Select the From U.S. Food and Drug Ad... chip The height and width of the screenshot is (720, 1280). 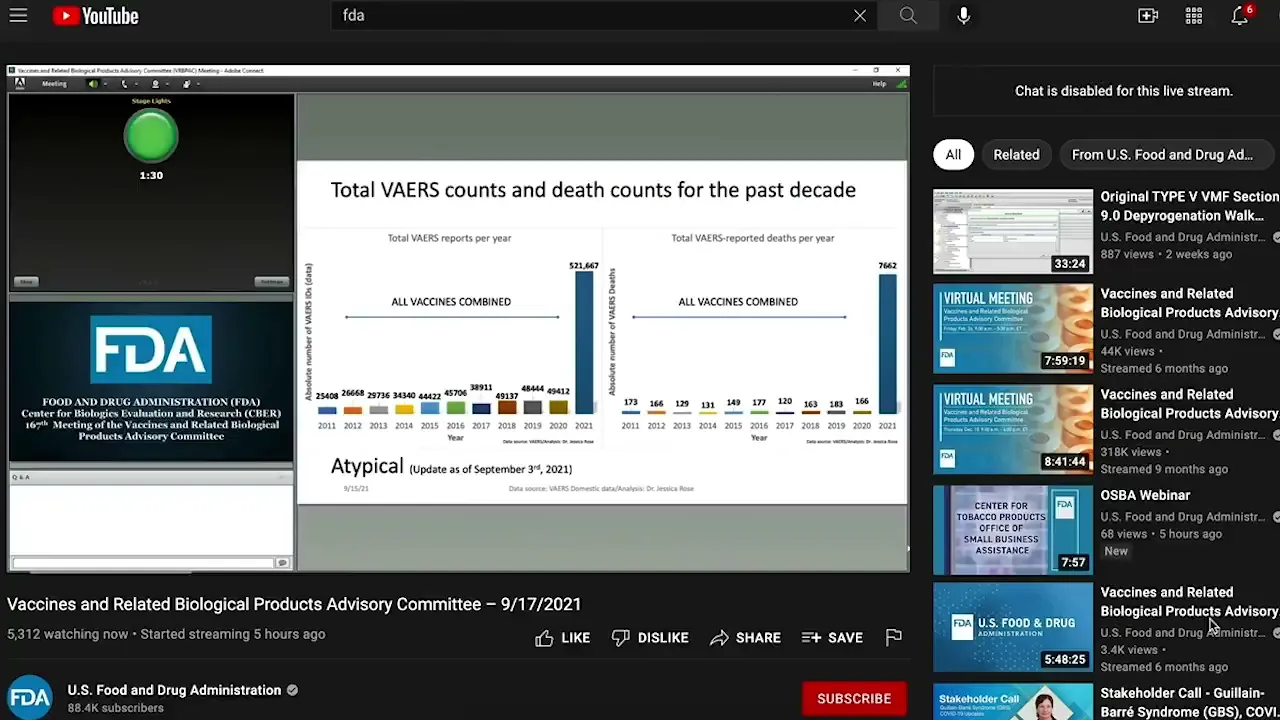pos(1162,155)
